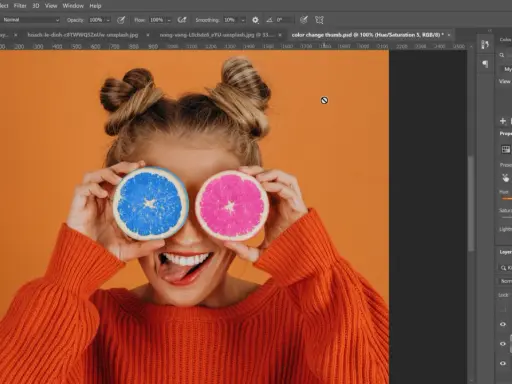
Task: Hide the topmost layer via its eye icon
Action: (503, 324)
